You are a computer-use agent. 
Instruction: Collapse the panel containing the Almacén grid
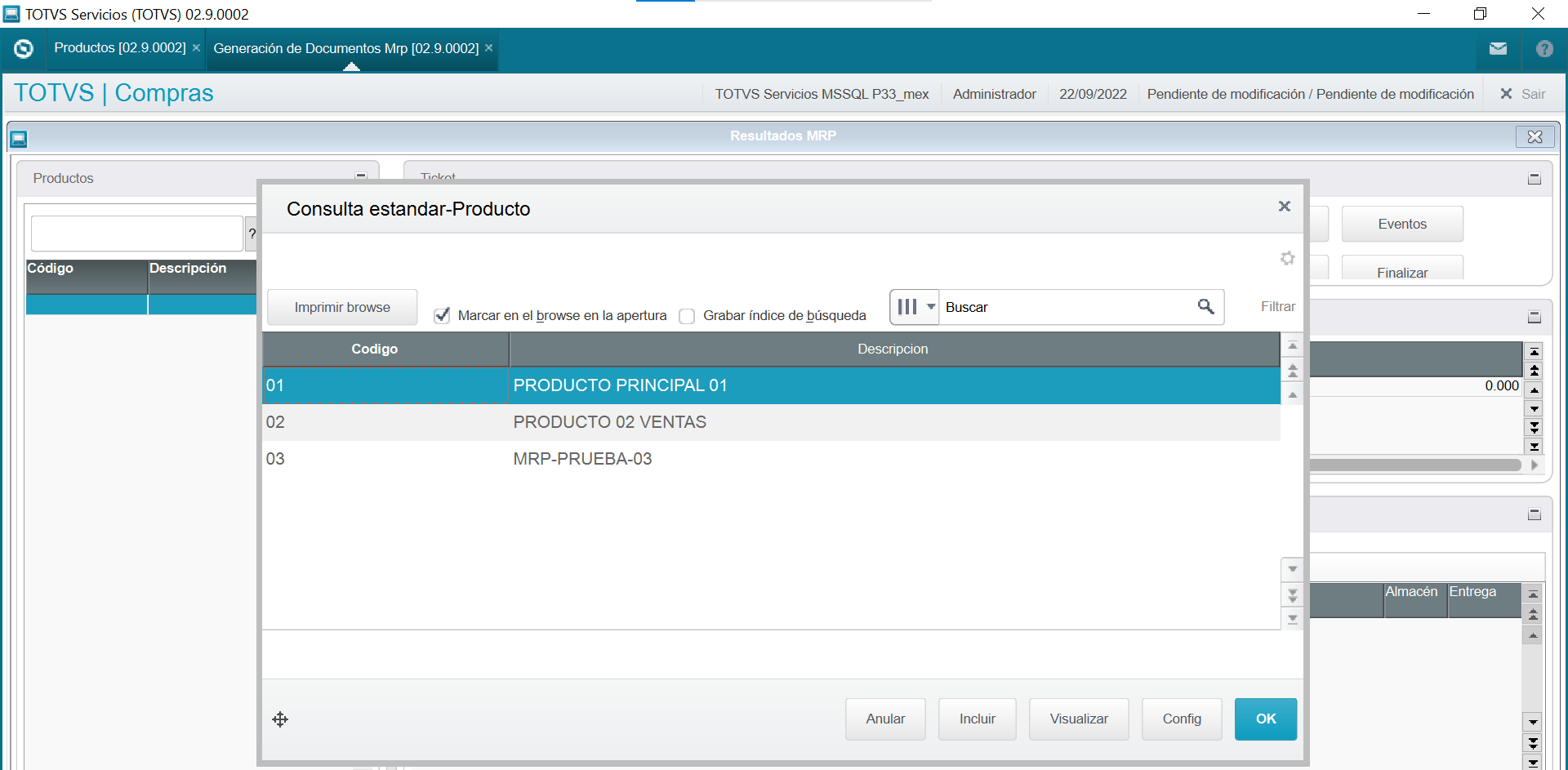coord(1535,514)
